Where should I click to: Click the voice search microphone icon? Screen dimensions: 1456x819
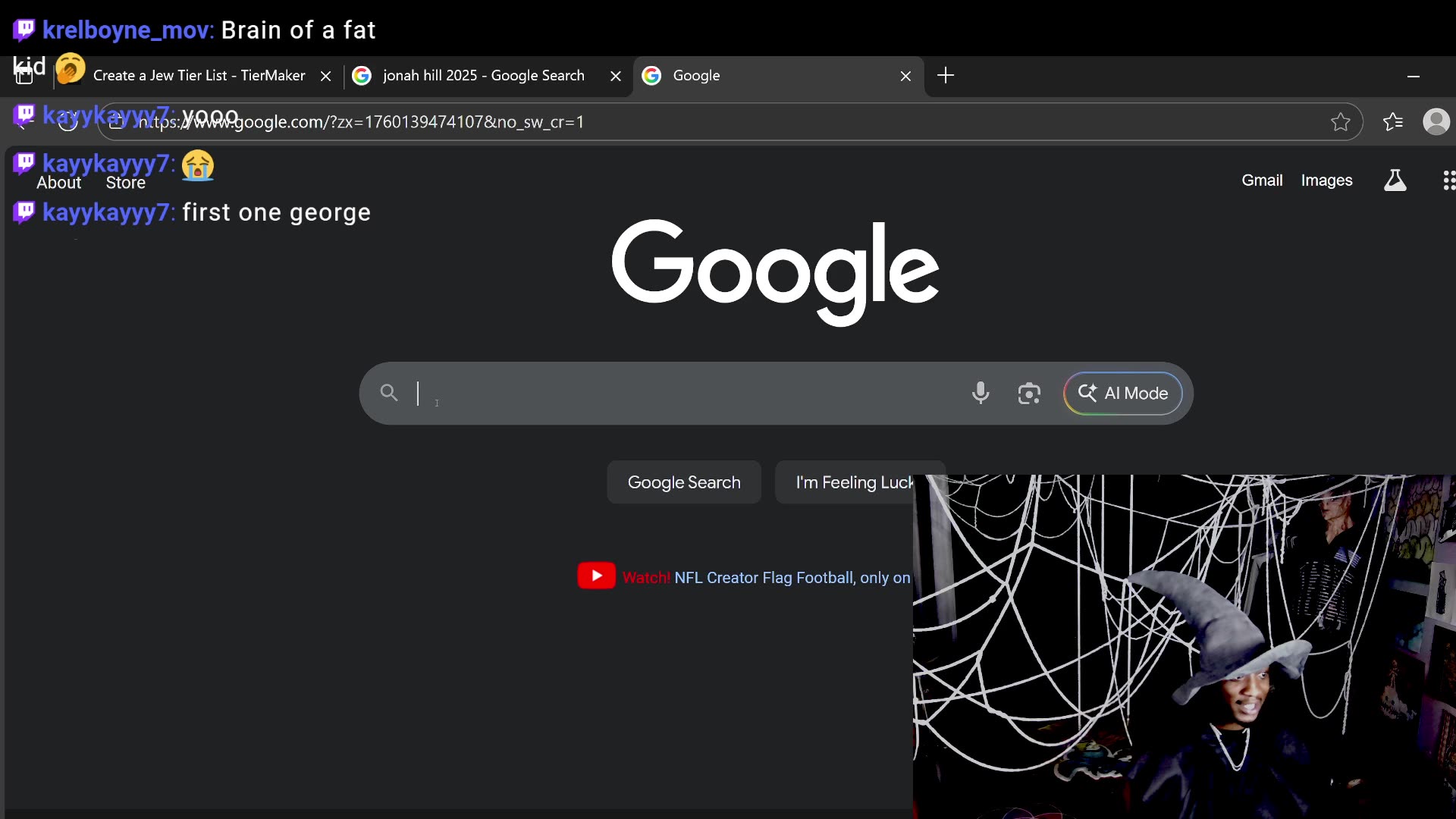[x=980, y=393]
